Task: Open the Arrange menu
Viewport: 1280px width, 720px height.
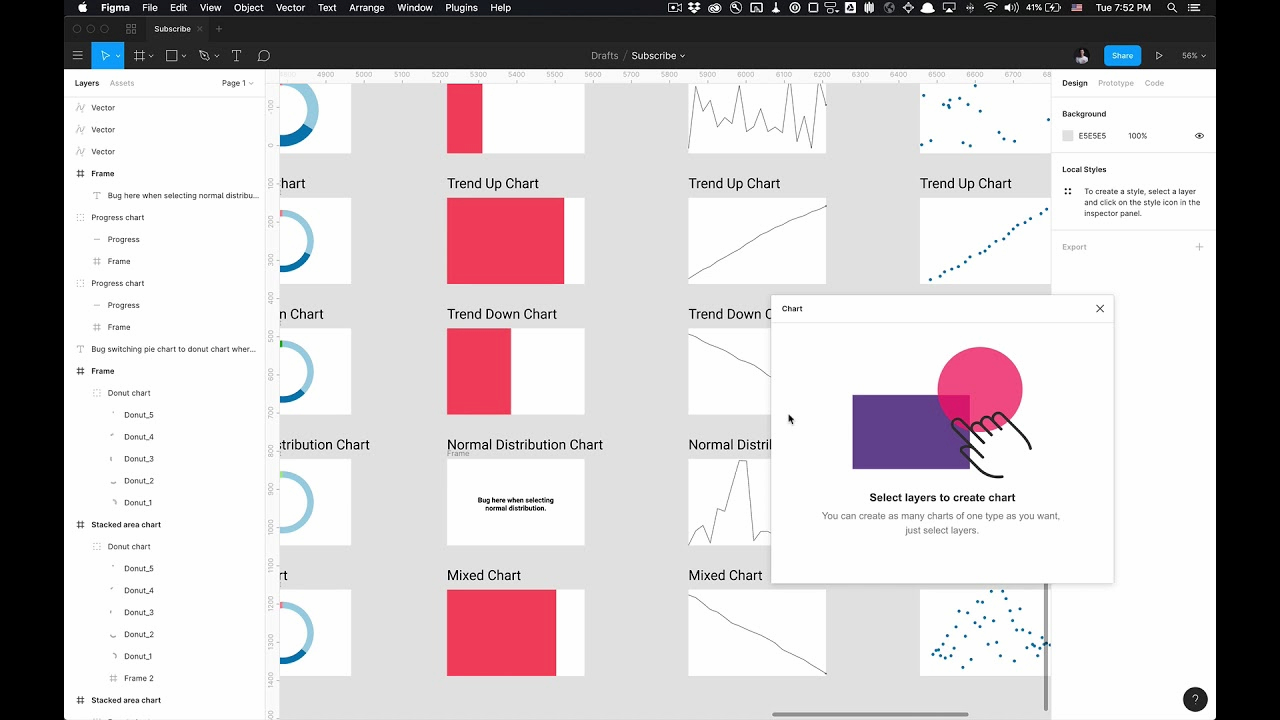Action: [366, 7]
